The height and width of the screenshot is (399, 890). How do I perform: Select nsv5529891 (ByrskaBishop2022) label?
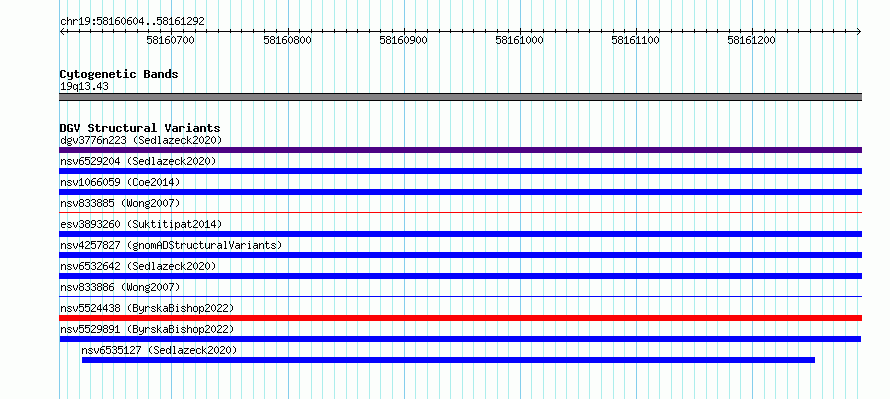click(x=147, y=329)
